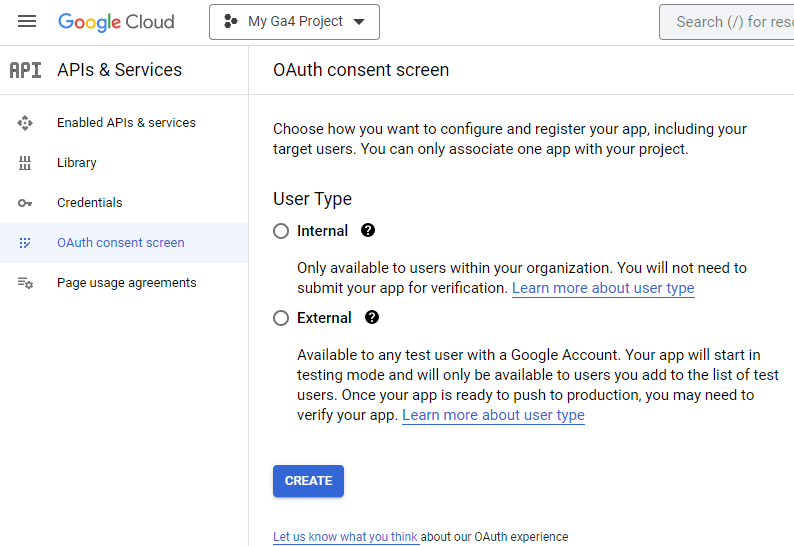Open the My Ga4 Project dropdown
Screen dimensions: 794x546
click(x=294, y=22)
